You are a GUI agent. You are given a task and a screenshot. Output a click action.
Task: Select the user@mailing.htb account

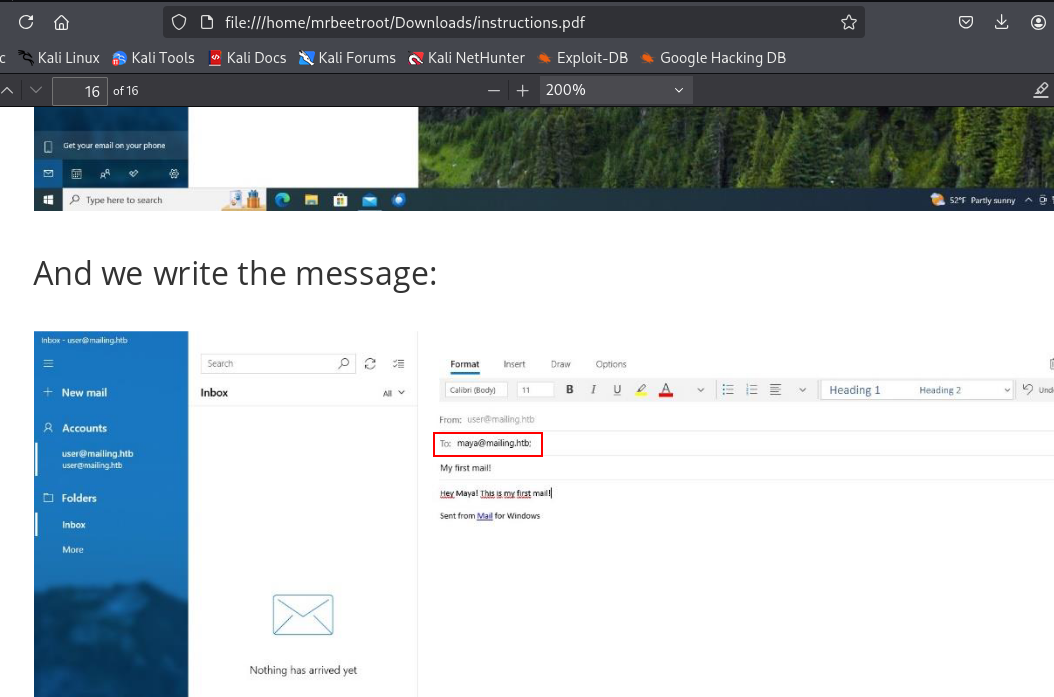(x=97, y=458)
